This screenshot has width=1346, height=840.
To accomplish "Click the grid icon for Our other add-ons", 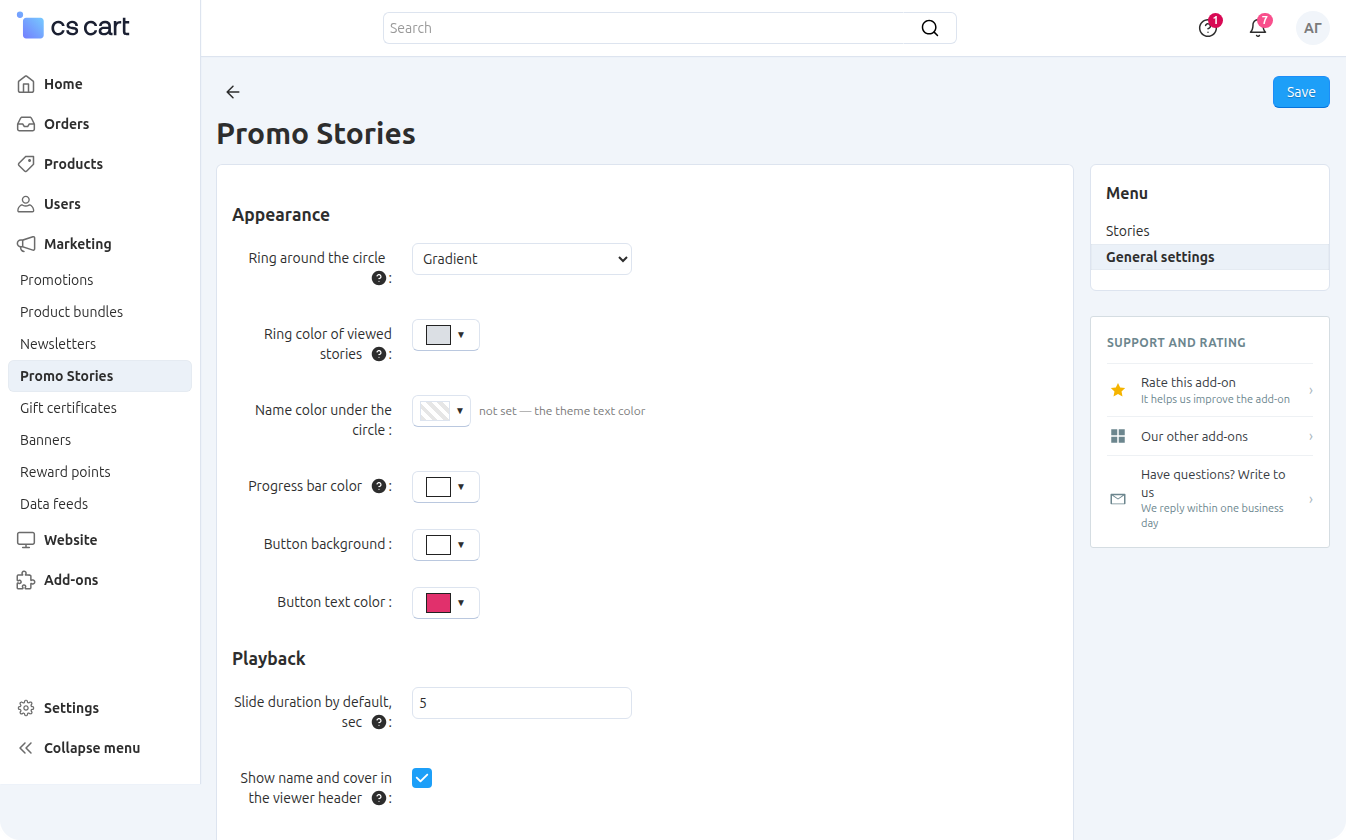I will pyautogui.click(x=1118, y=436).
